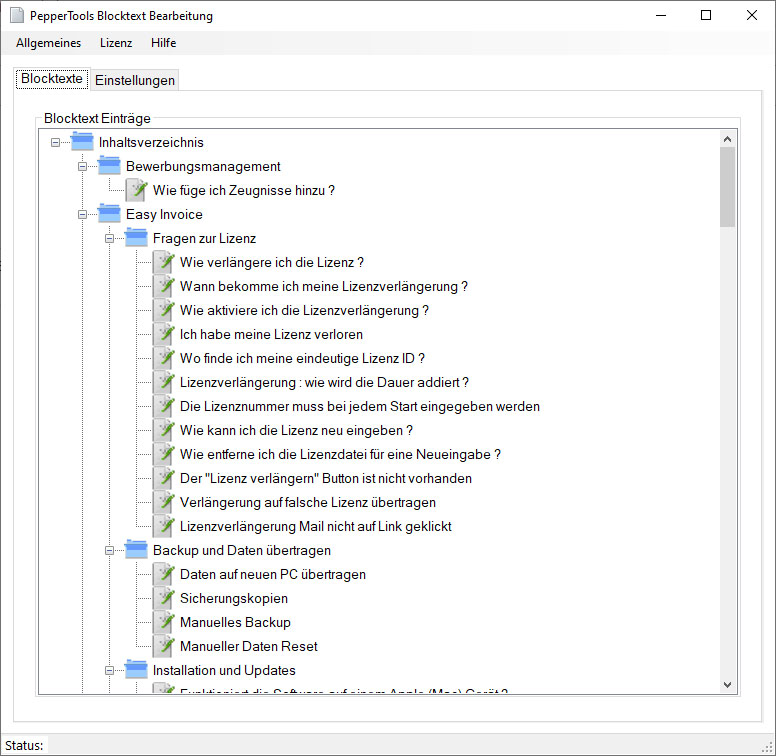
Task: Click the Bewerbungsmanagement folder icon
Action: 109,166
